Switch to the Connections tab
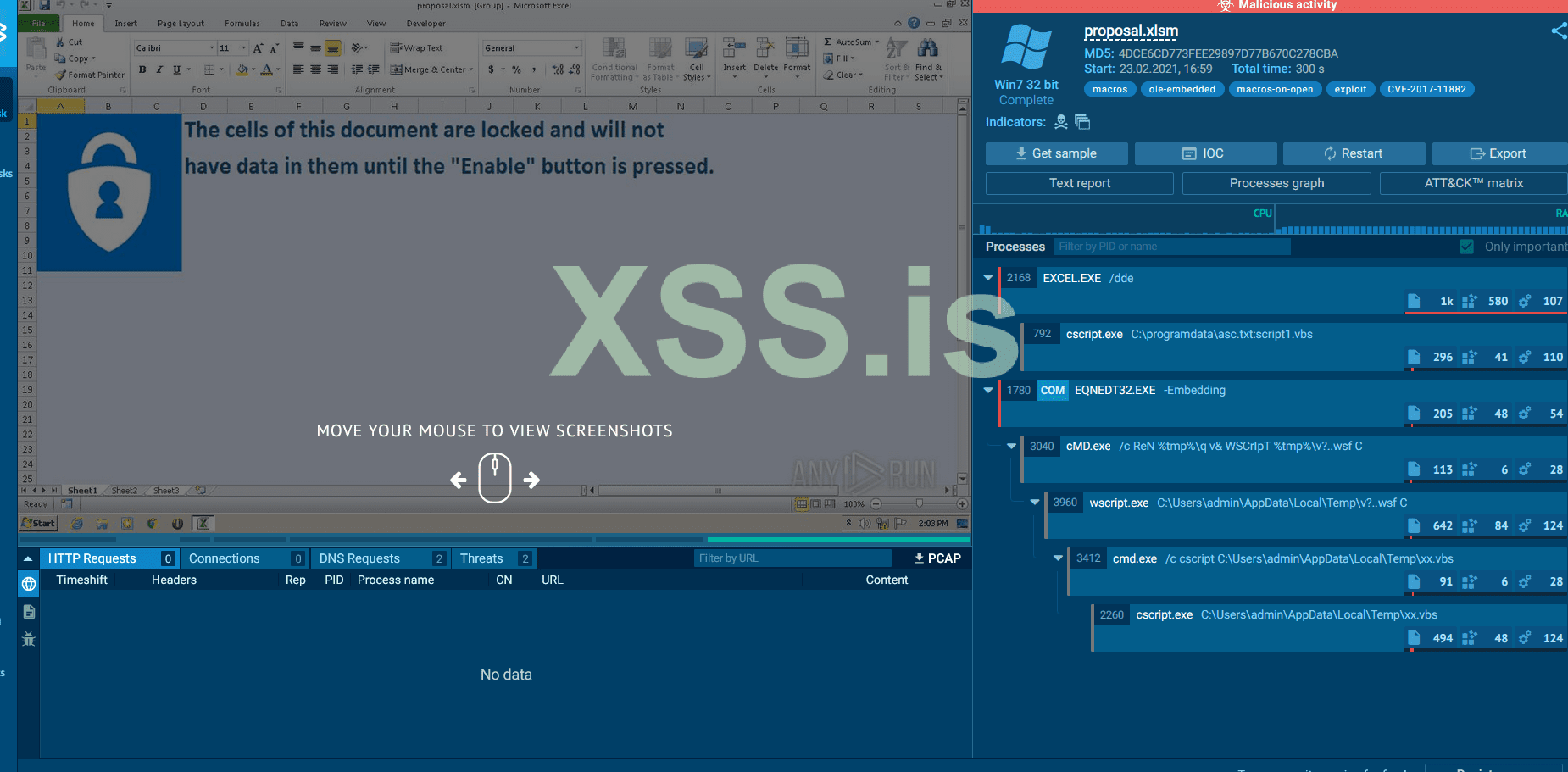Viewport: 1568px width, 772px height. click(x=245, y=558)
